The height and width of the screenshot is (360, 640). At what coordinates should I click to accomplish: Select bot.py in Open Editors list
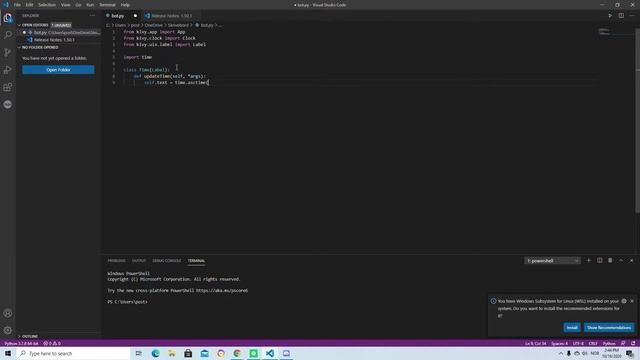58,32
